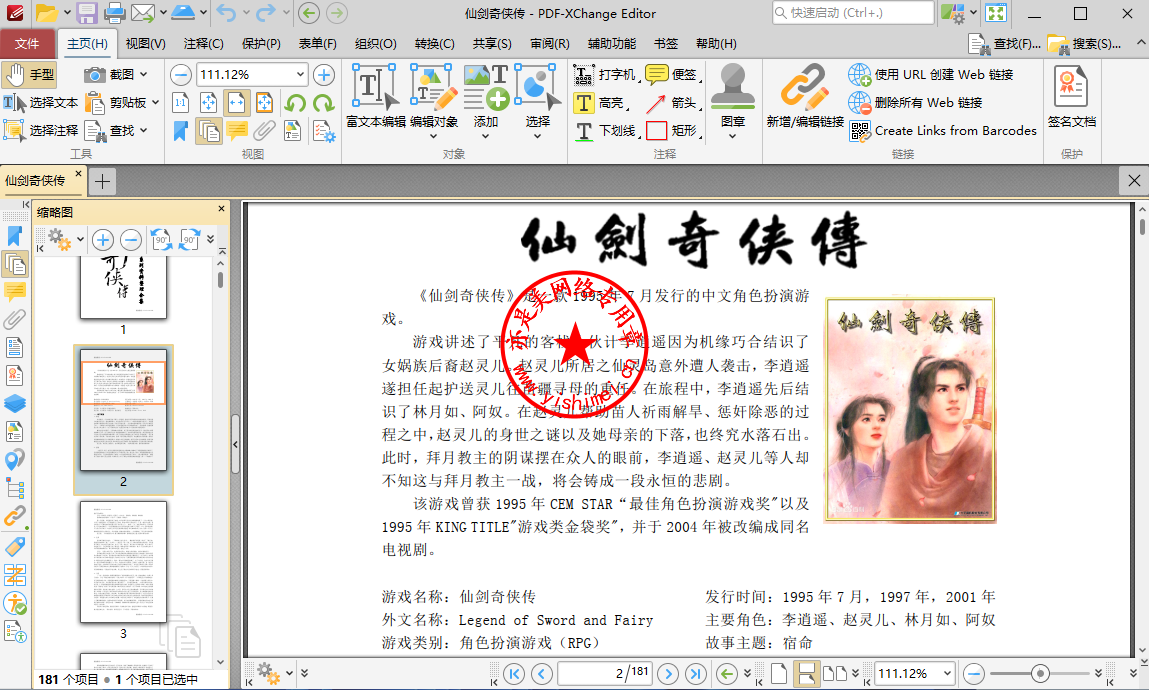This screenshot has height=690, width=1149.
Task: Select the Highlight (高亮) text tool
Action: [x=601, y=103]
